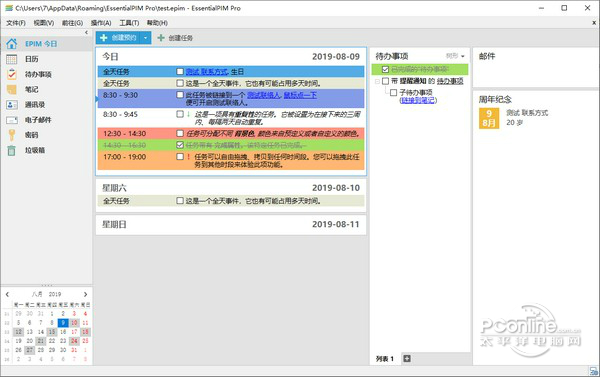Viewport: 600px width, 377px height.
Task: Click the add list plus icon beside 列表 1
Action: tap(407, 358)
